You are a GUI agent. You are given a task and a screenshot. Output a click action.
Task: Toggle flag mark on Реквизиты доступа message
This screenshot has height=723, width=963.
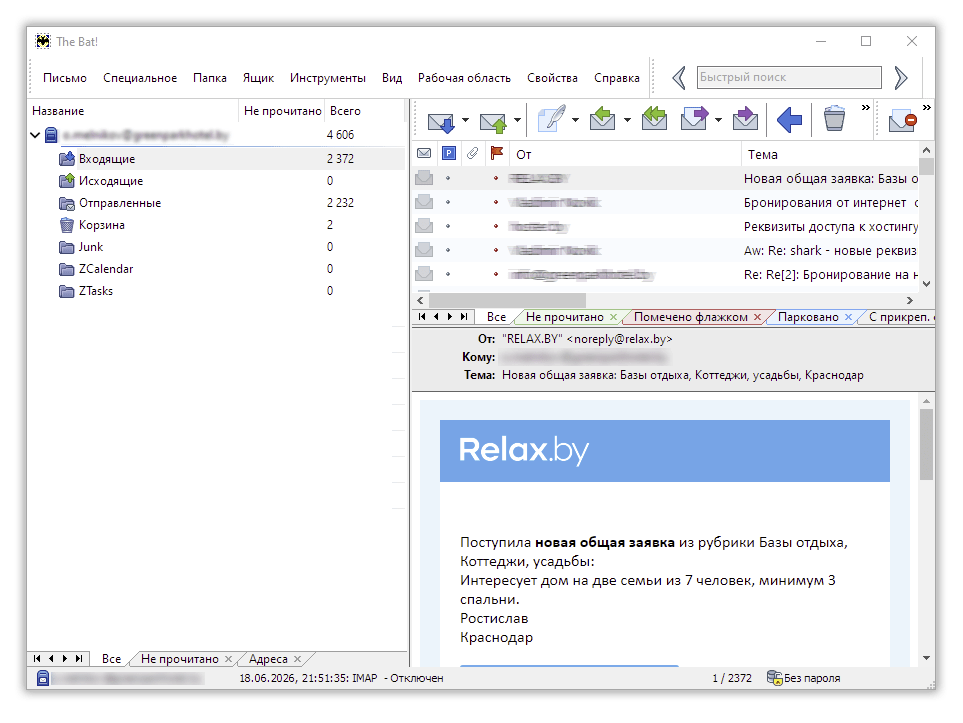pos(496,227)
